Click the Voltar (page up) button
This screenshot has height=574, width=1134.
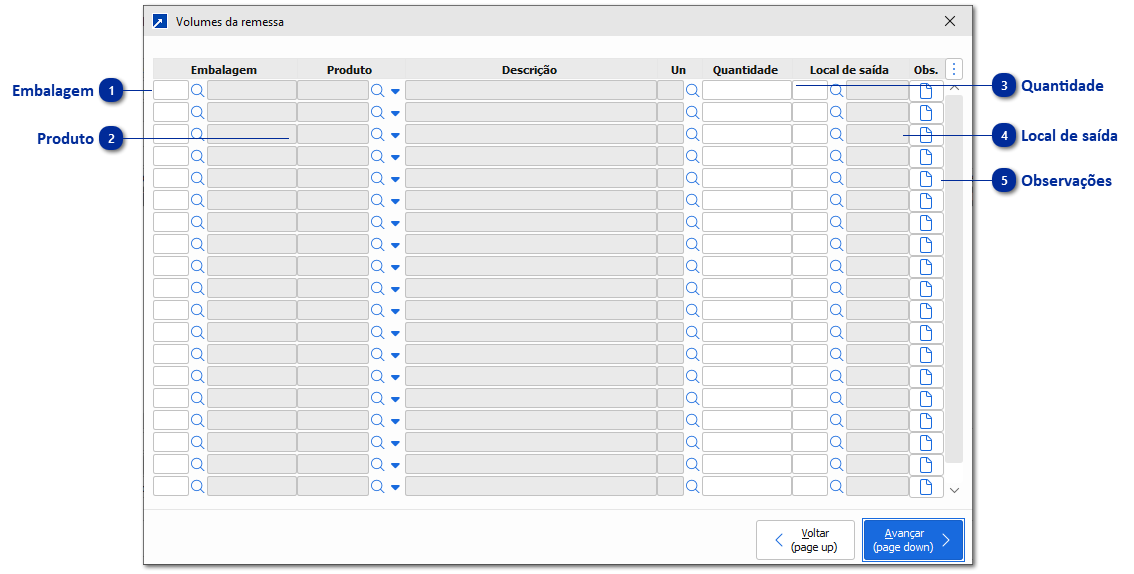805,540
